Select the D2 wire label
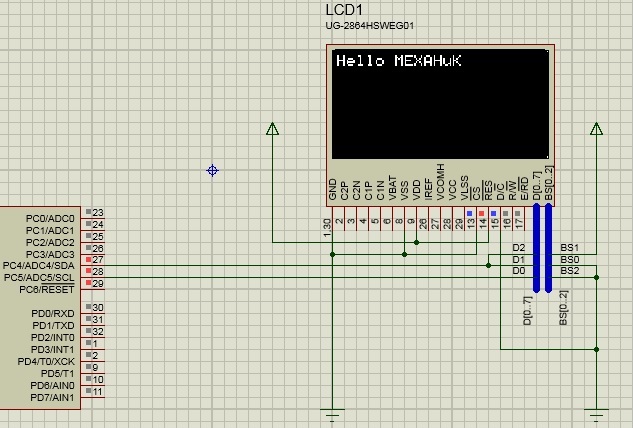 (x=518, y=247)
